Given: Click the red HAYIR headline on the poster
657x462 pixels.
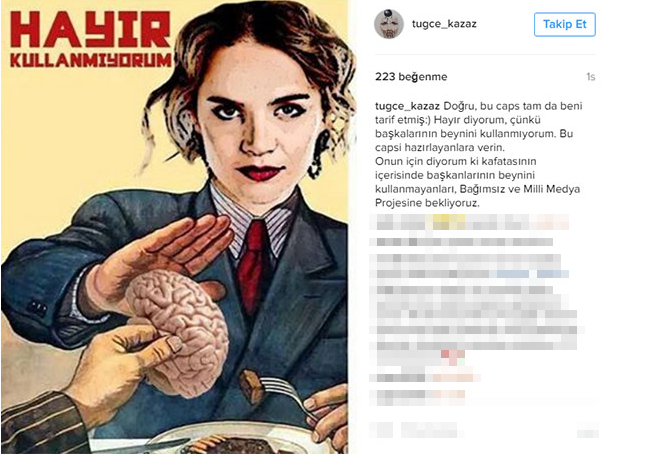Looking at the screenshot, I should 91,29.
